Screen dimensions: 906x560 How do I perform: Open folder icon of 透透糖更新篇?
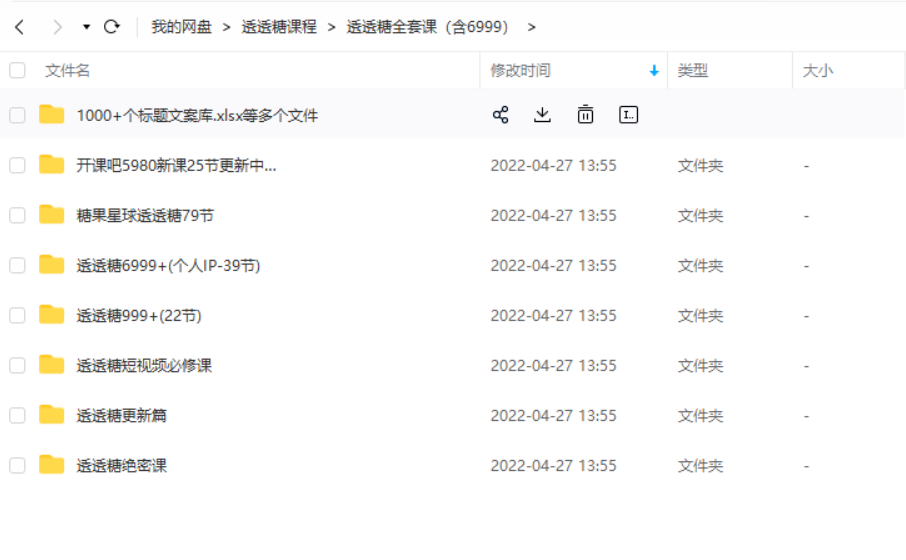51,415
